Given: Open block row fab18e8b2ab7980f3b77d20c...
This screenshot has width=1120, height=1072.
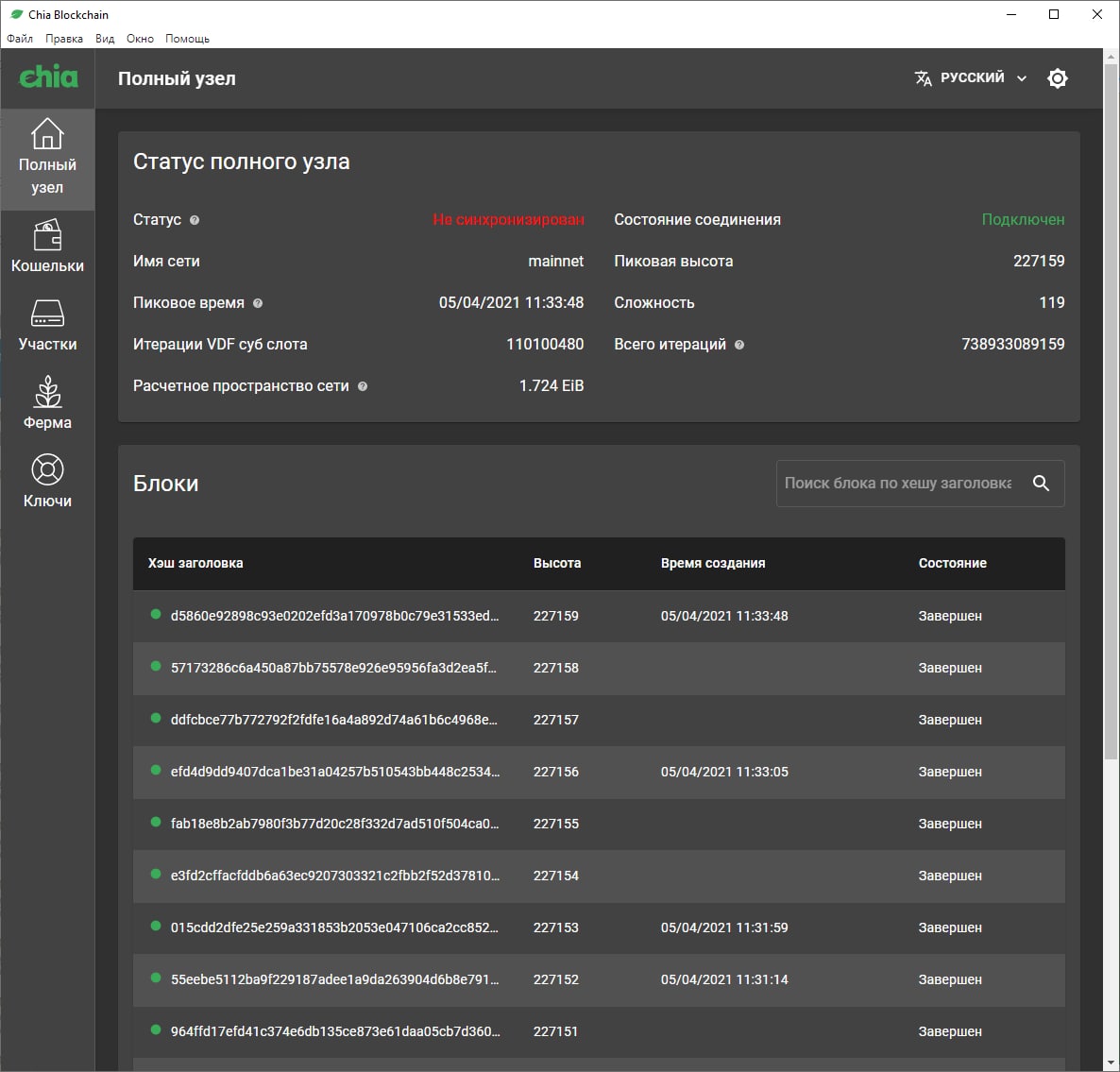Looking at the screenshot, I should (599, 824).
